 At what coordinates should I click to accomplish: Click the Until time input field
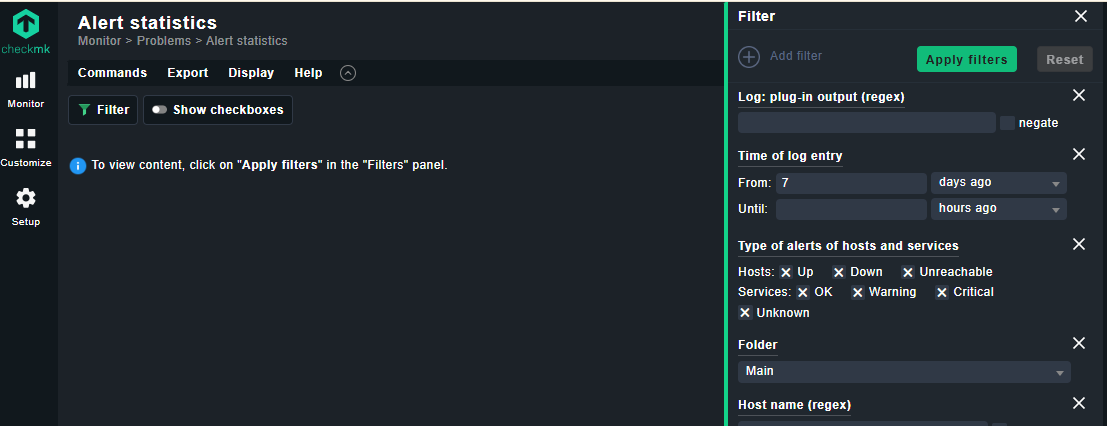pos(851,209)
